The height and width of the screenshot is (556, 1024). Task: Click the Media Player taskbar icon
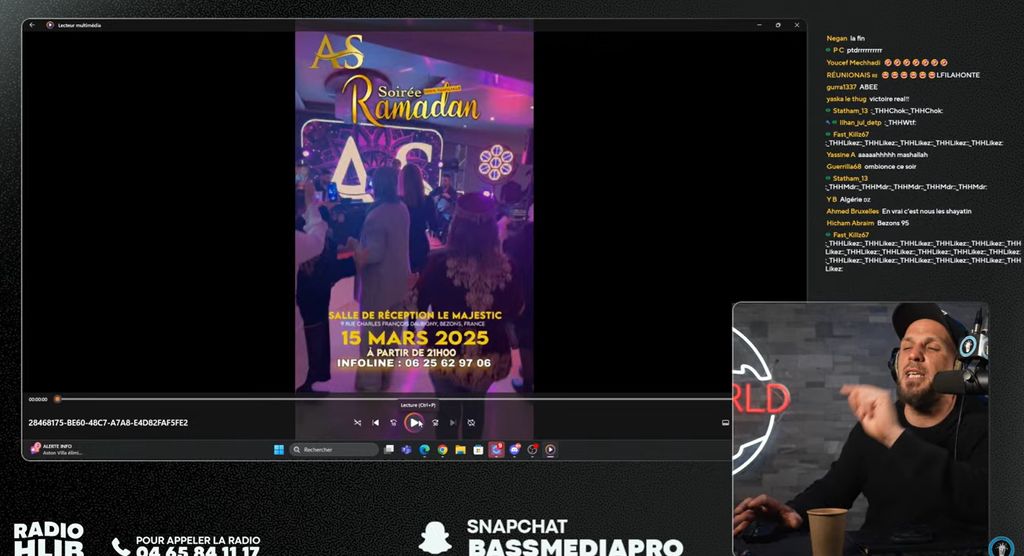point(550,450)
